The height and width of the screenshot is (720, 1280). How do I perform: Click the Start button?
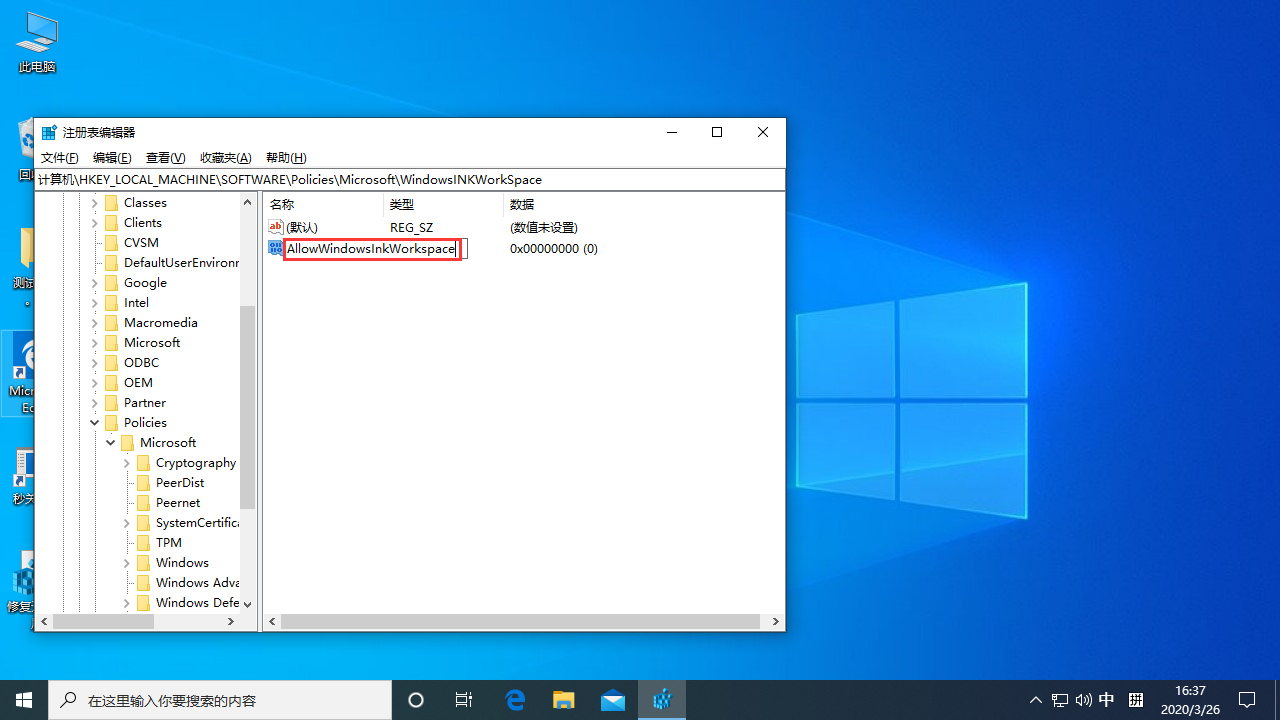[24, 700]
